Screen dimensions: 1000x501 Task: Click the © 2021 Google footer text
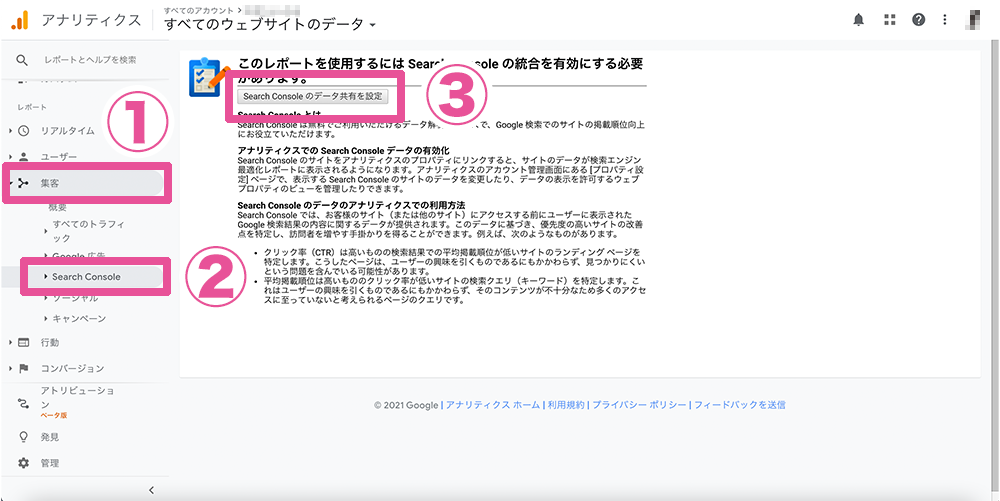point(406,405)
